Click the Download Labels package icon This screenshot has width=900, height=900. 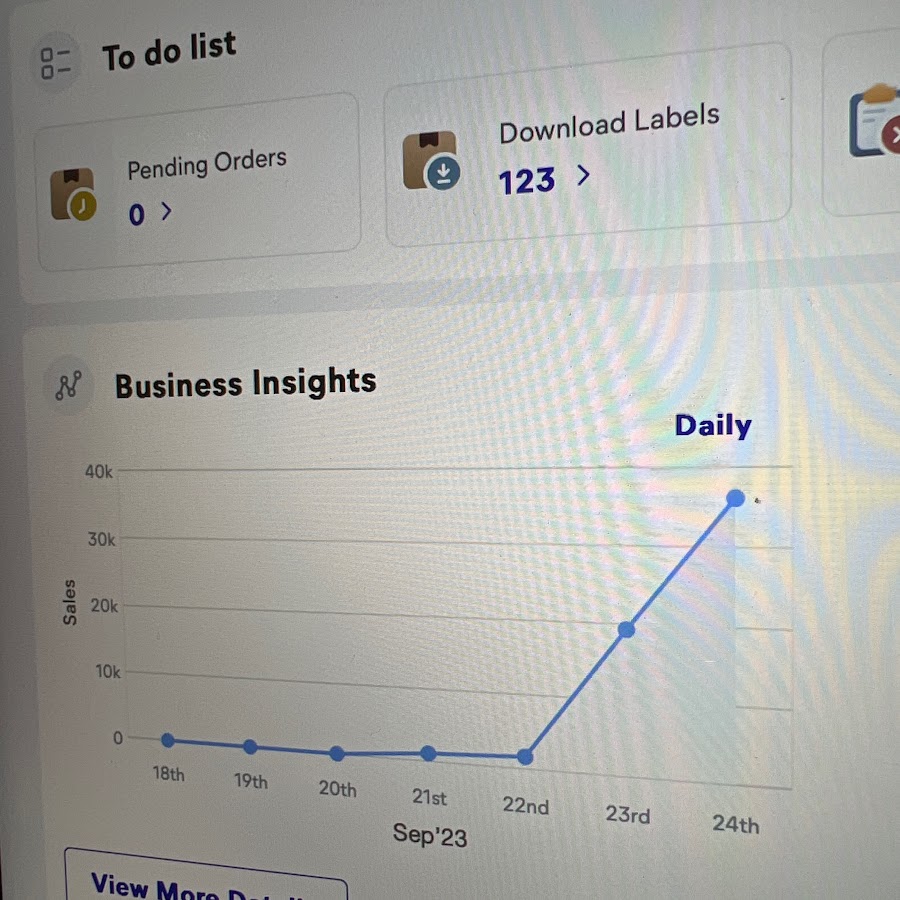(x=432, y=161)
